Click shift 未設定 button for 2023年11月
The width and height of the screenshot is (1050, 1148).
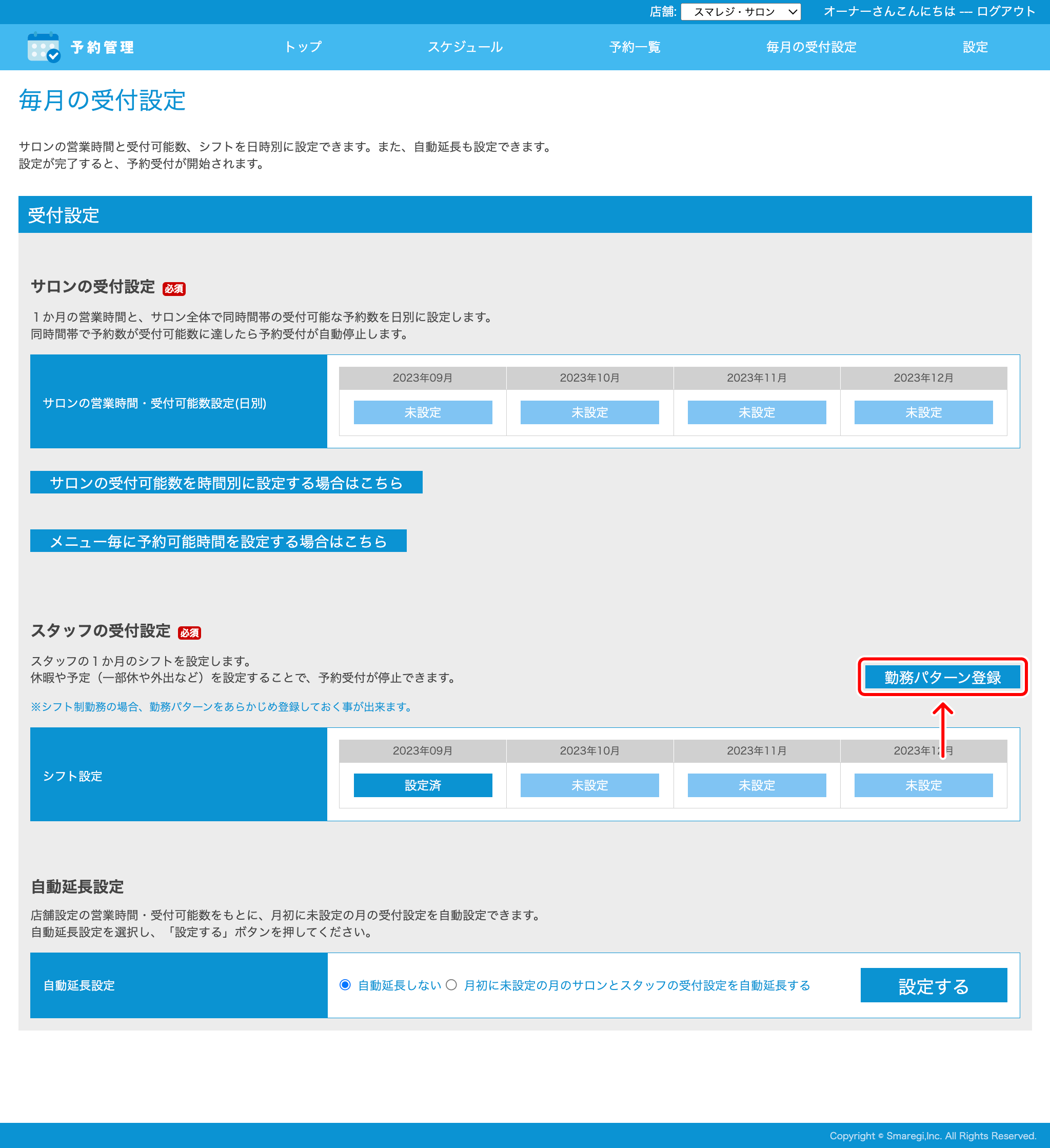point(756,785)
